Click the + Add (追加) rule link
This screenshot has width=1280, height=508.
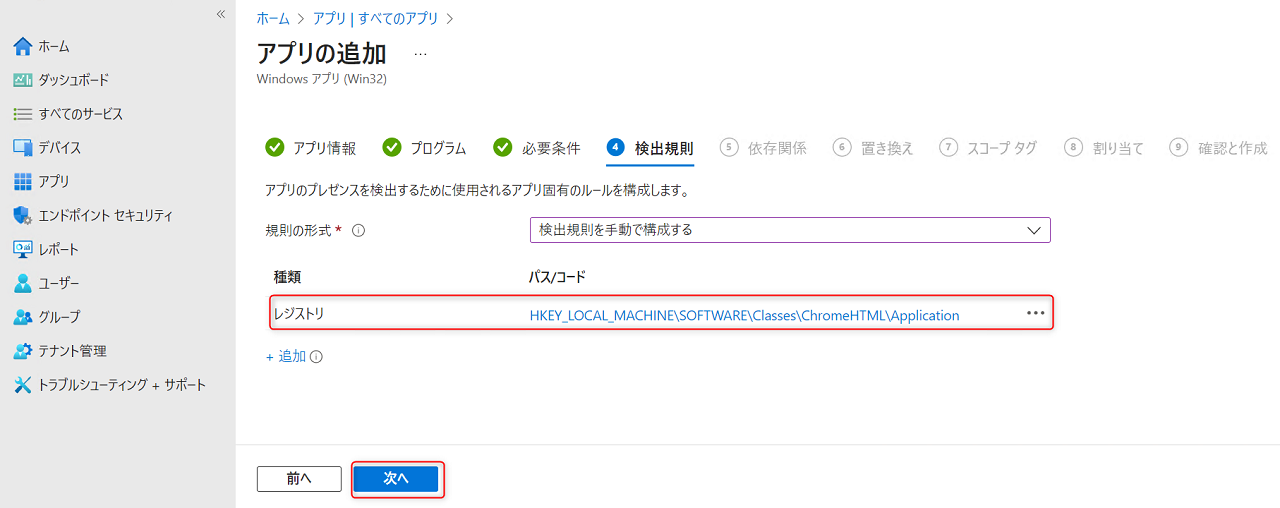coord(286,356)
